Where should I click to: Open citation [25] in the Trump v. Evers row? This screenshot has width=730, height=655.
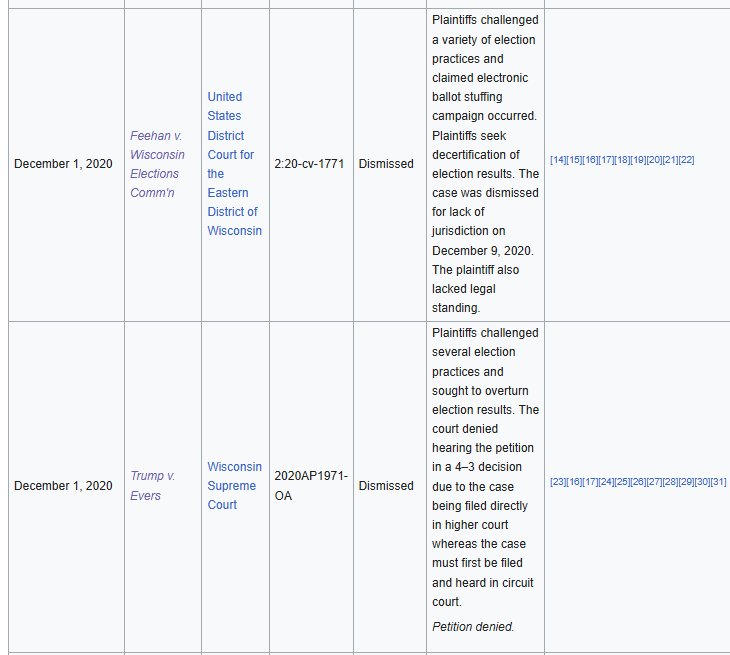pos(622,482)
